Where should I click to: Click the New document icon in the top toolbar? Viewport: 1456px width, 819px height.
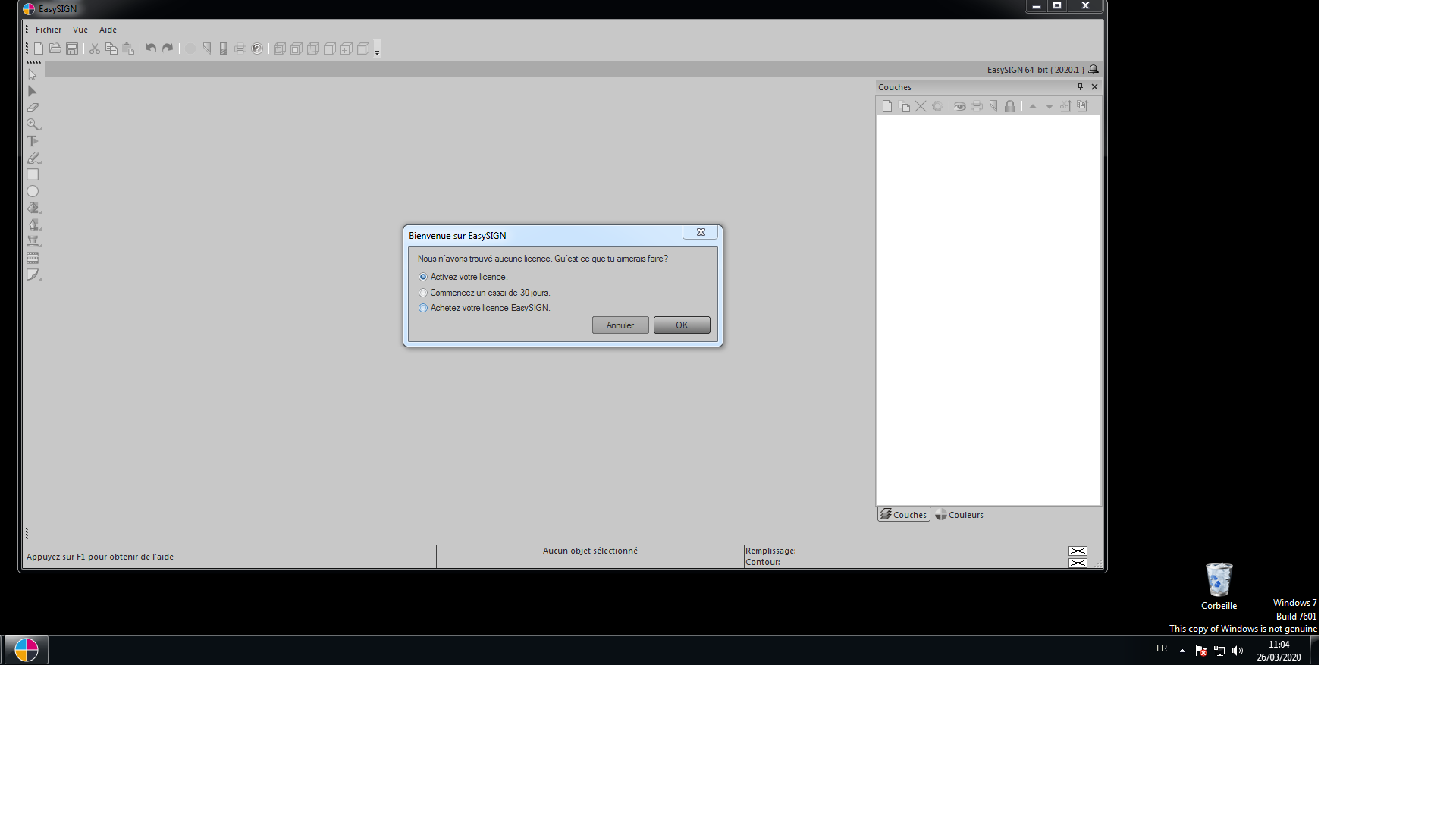pyautogui.click(x=39, y=49)
